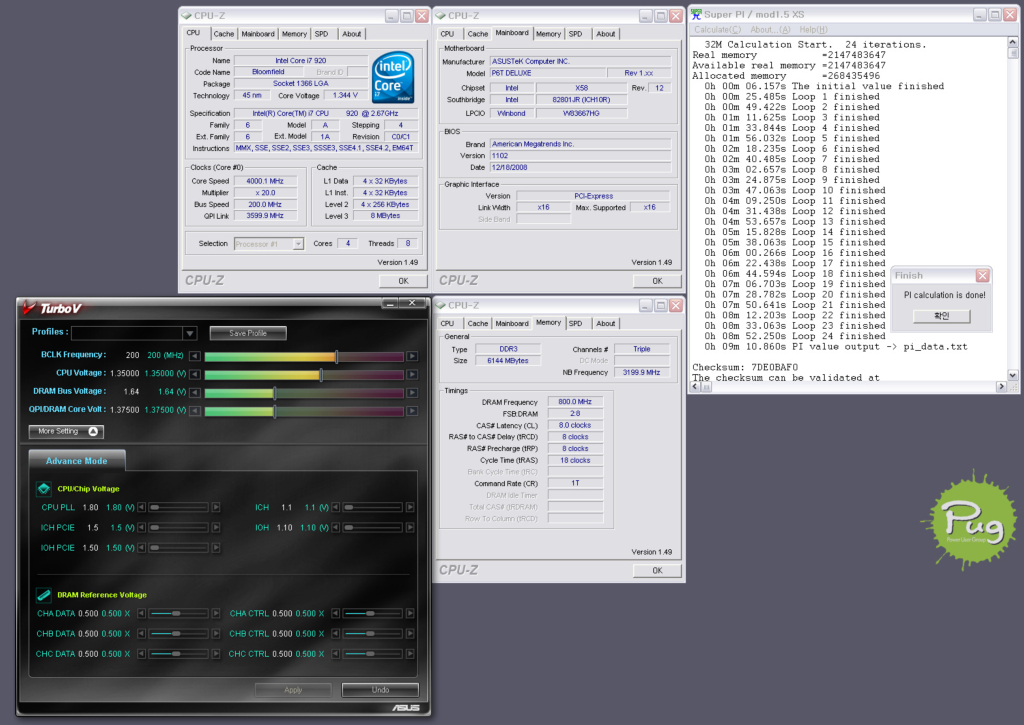Select SPD tab in the Memory window
1024x725 pixels.
point(575,323)
